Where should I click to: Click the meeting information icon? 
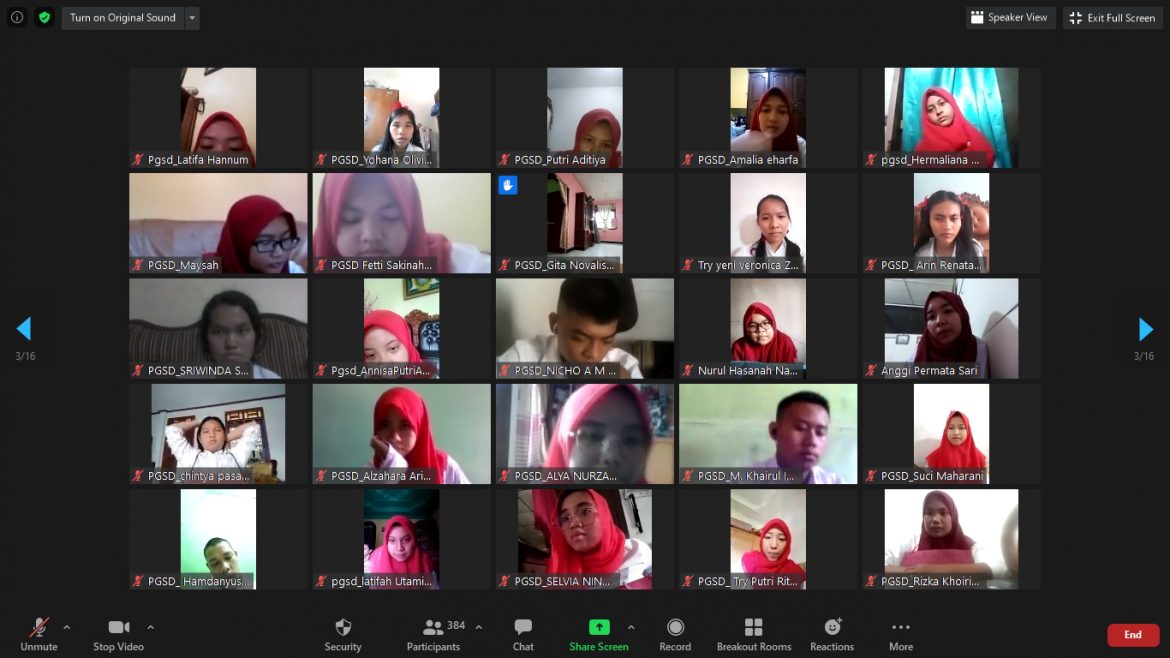pos(16,17)
